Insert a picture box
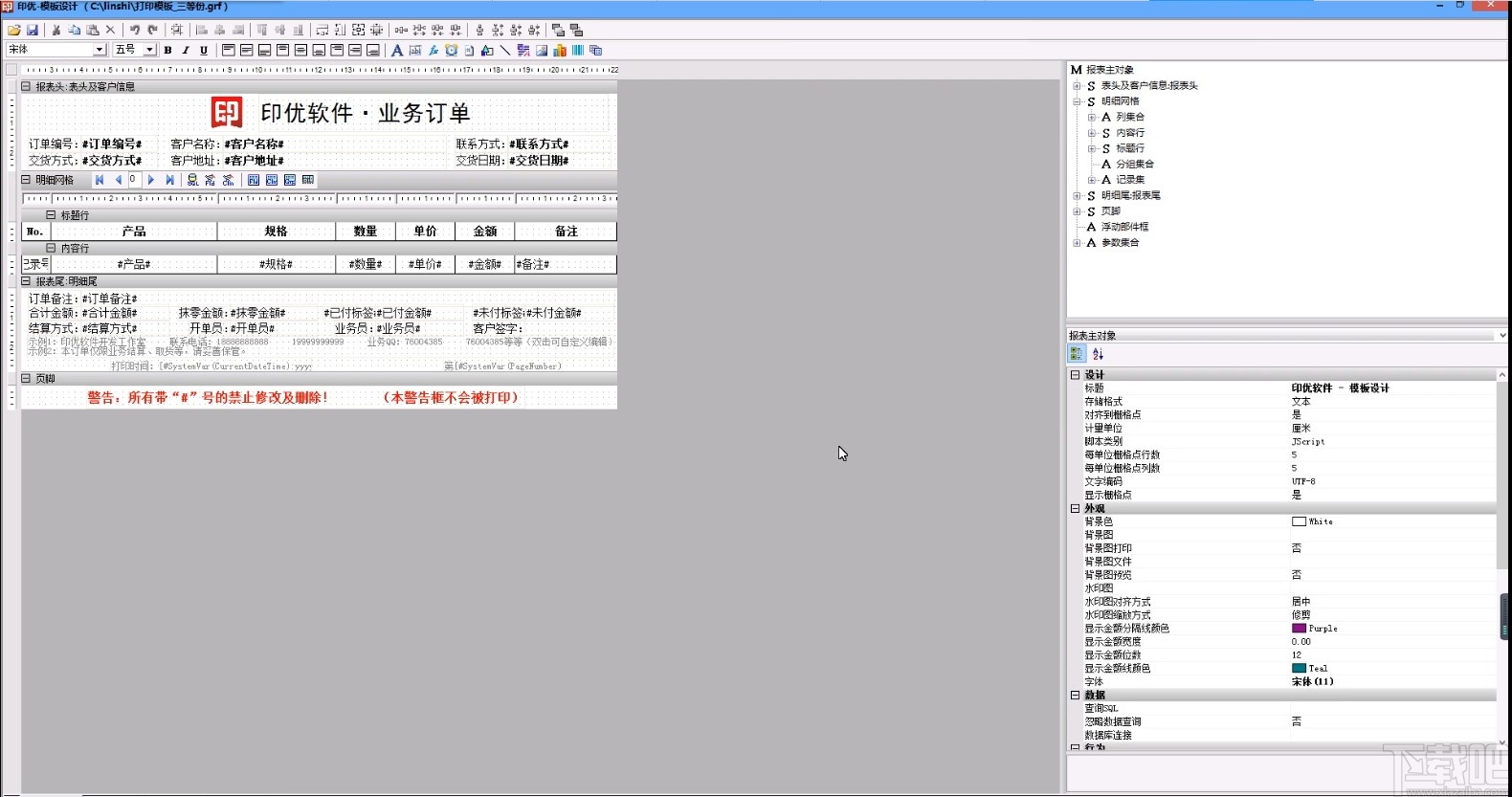The height and width of the screenshot is (797, 1512). (x=542, y=50)
